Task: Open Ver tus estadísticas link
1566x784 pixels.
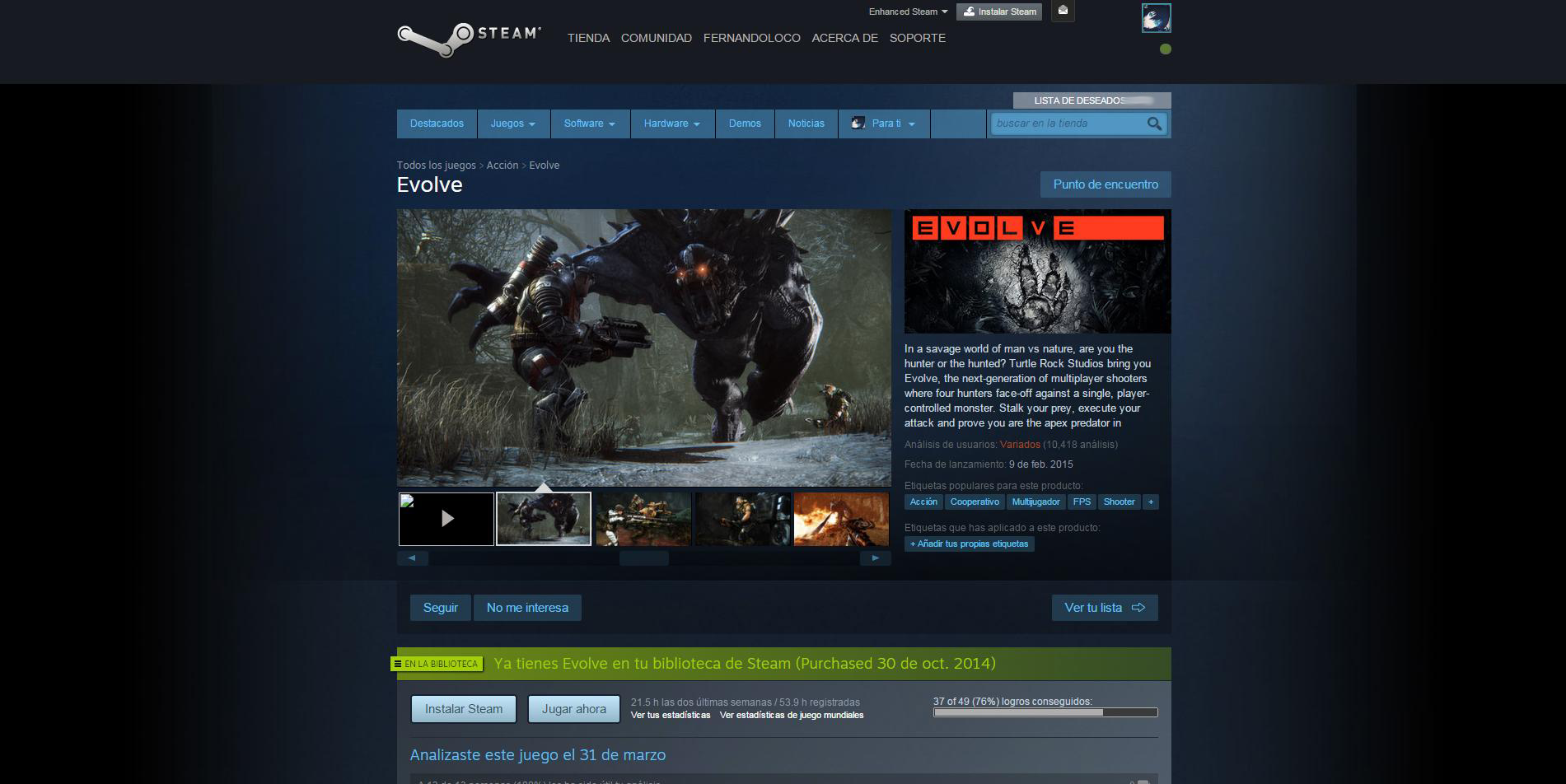Action: (671, 716)
